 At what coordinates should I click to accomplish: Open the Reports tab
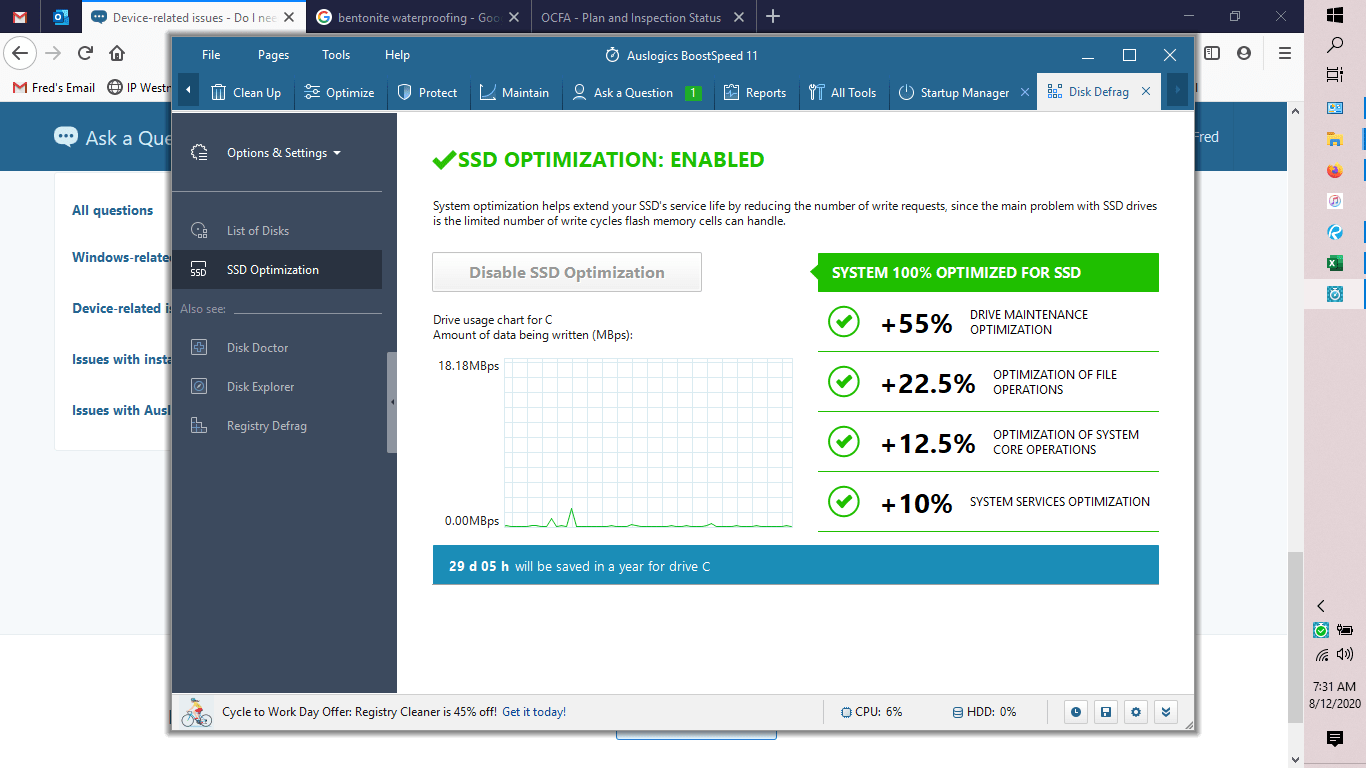[x=755, y=93]
